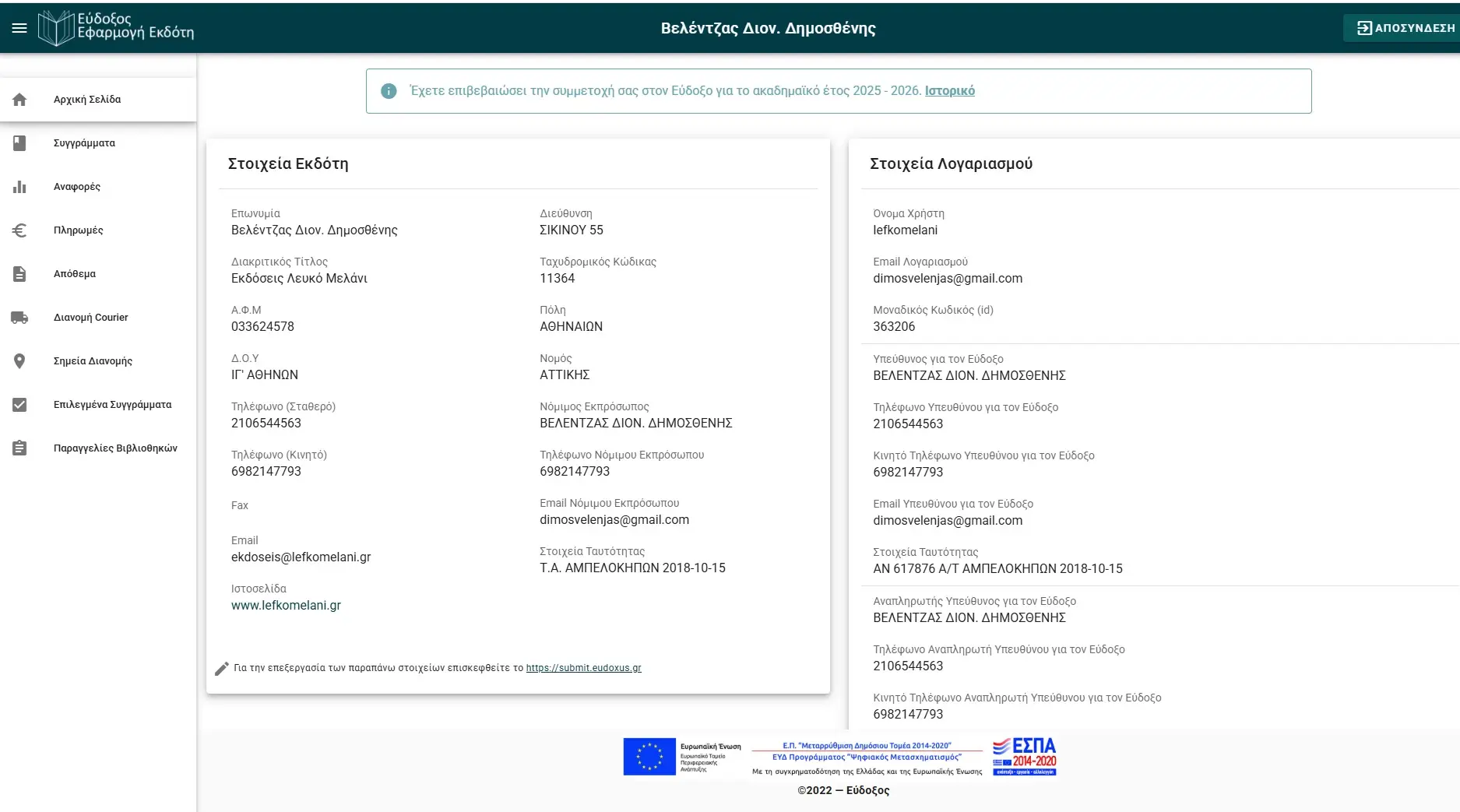The height and width of the screenshot is (812, 1460).
Task: Click the Στοιχεία Εκδότη card heading
Action: [288, 163]
